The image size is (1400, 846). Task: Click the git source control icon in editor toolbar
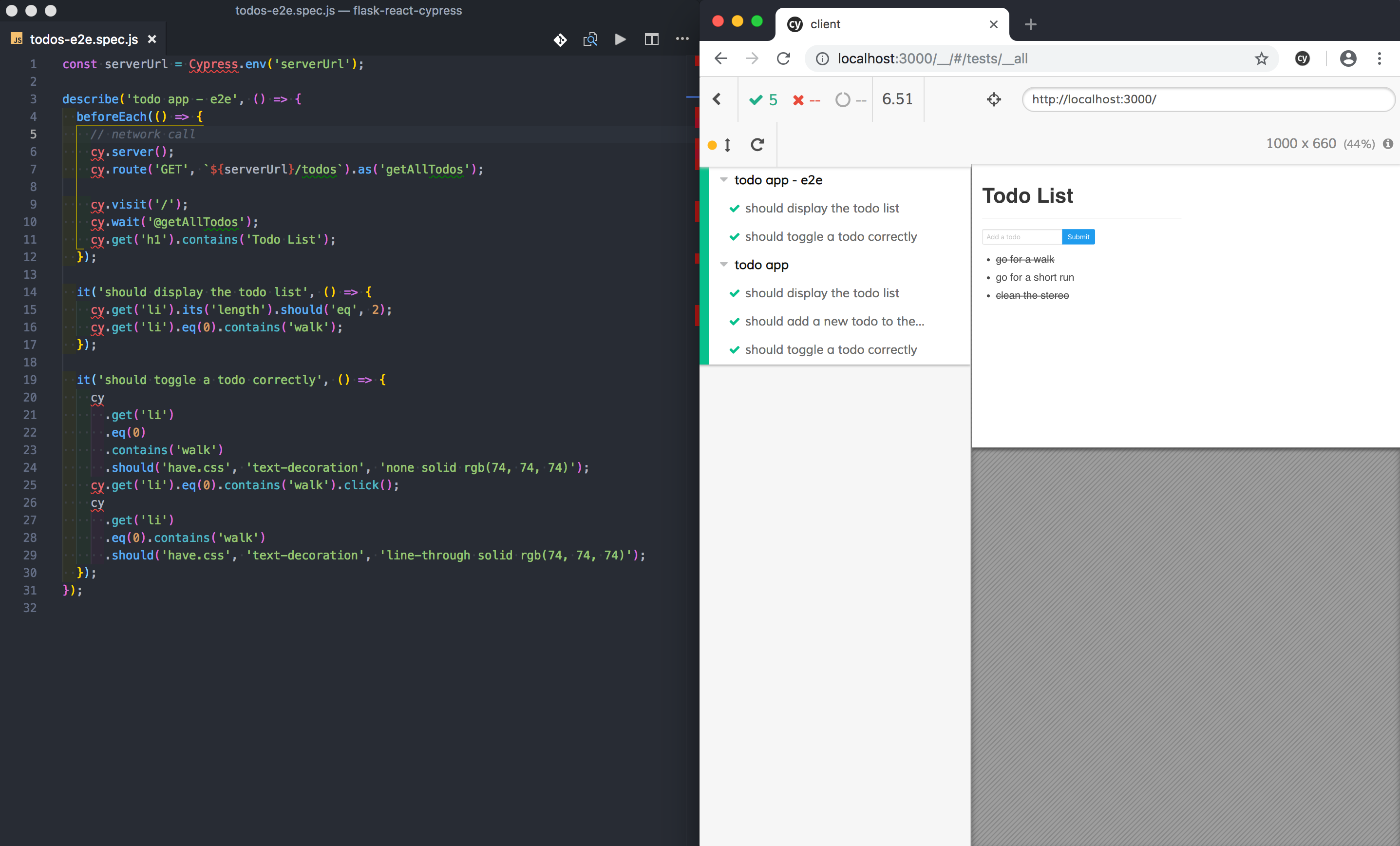click(x=560, y=39)
